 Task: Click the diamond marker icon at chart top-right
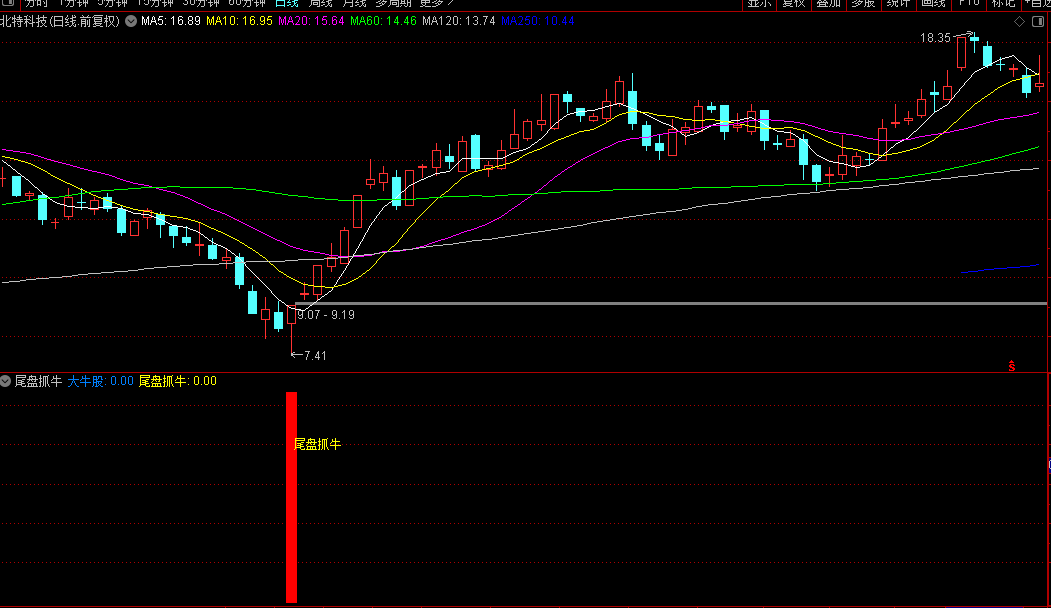click(x=1019, y=21)
